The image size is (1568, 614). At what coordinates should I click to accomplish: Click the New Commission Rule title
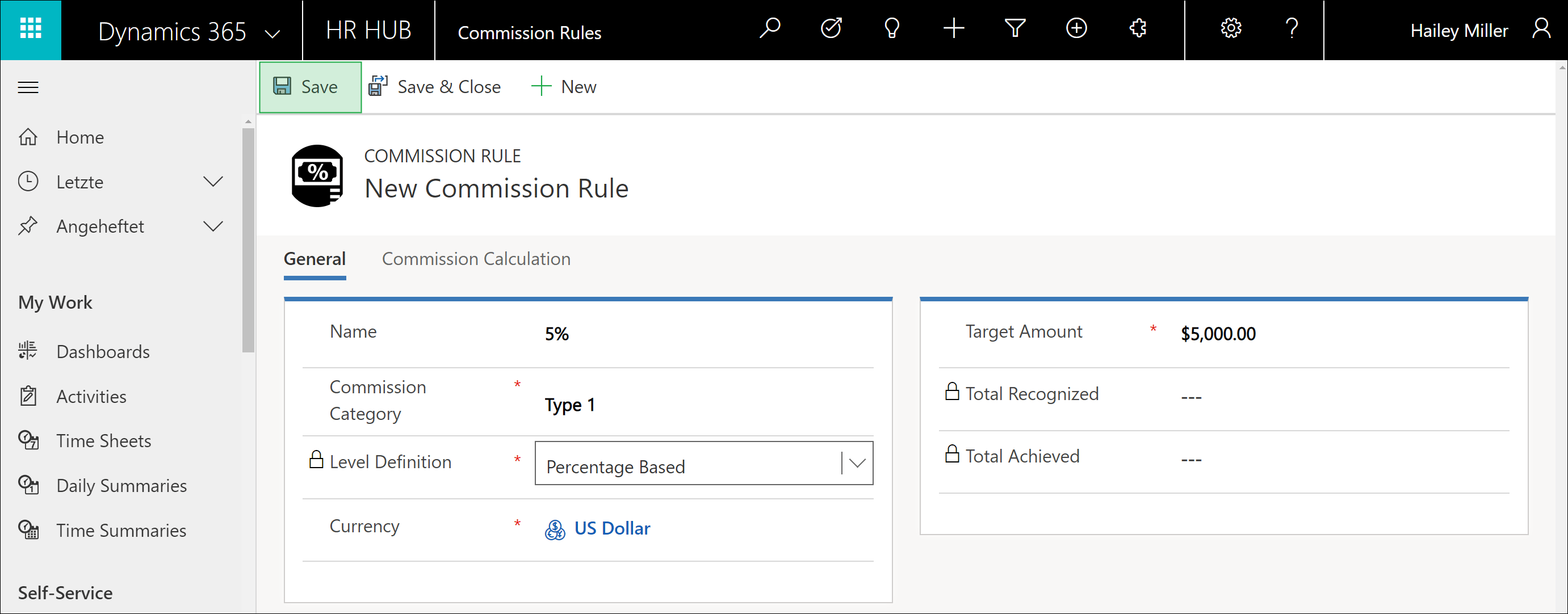pyautogui.click(x=496, y=188)
